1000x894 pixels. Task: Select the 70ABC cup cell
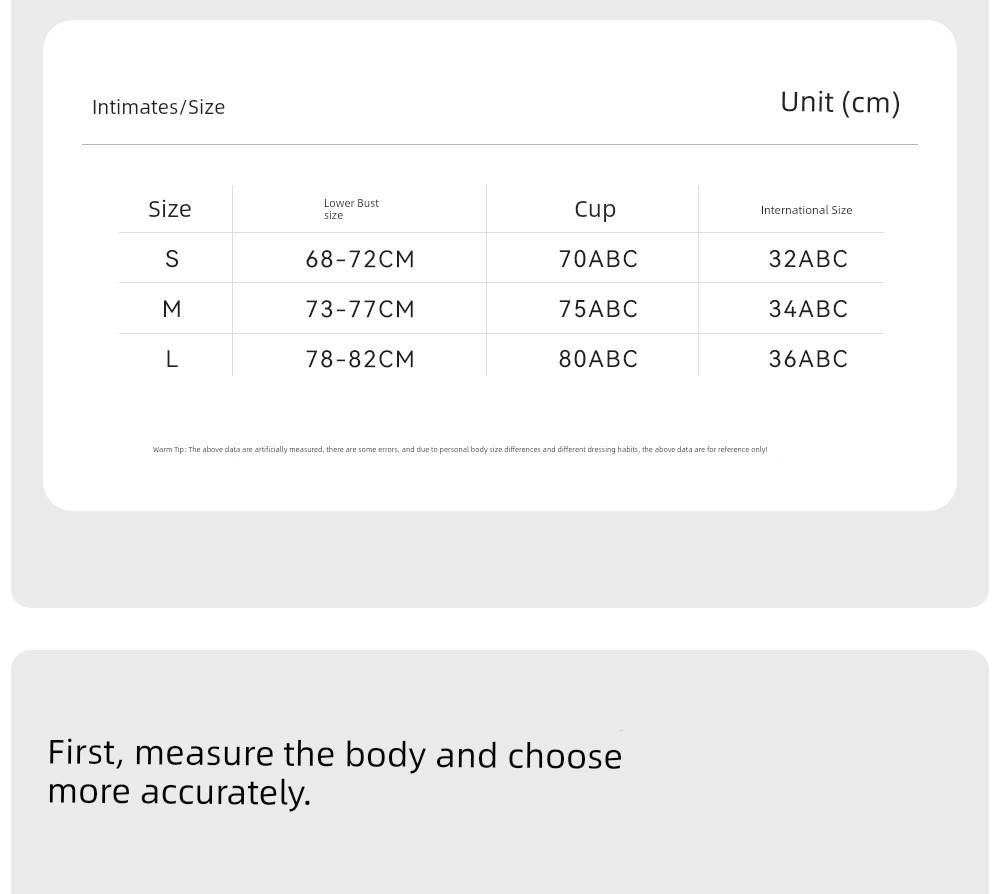pos(598,259)
